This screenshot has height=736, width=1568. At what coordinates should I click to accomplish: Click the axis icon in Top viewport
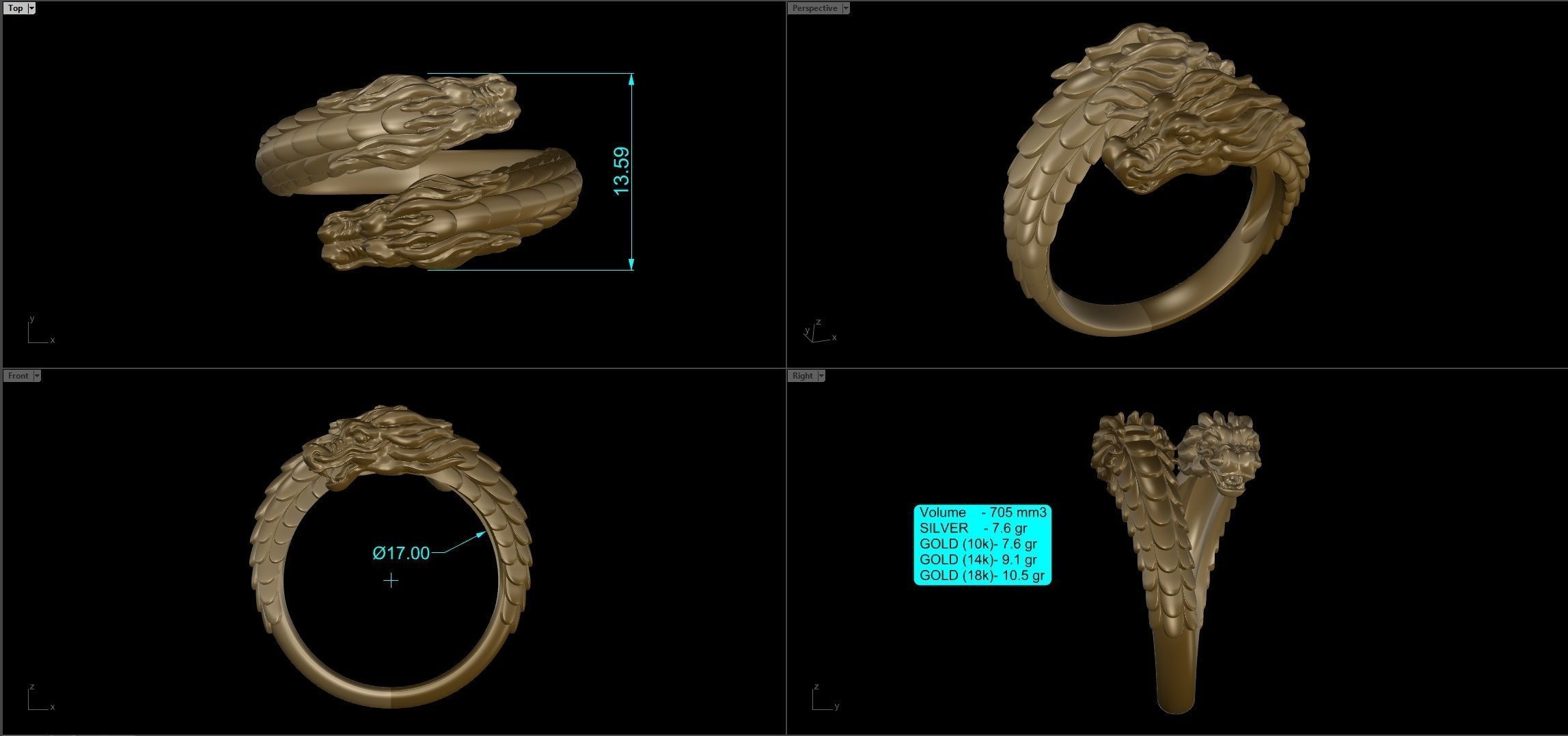point(40,330)
